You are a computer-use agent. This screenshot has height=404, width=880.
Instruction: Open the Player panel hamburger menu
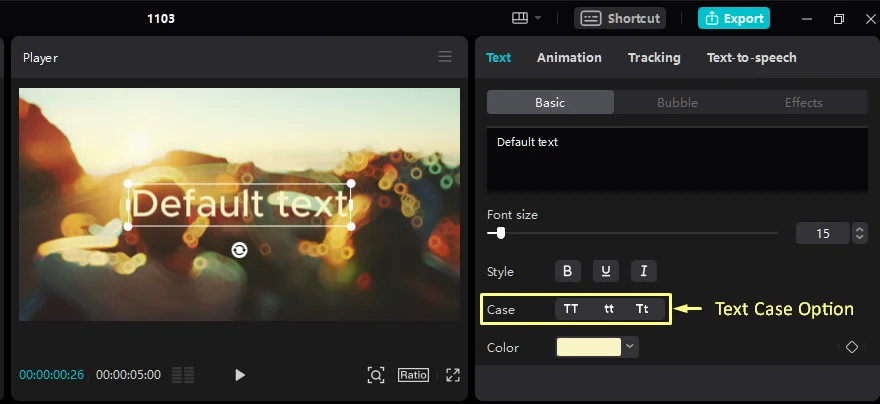445,57
